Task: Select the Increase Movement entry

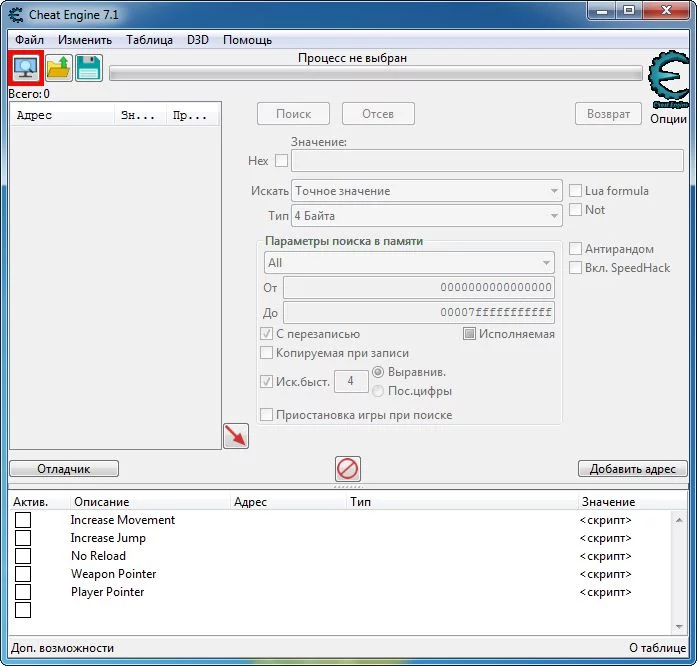Action: click(x=123, y=520)
